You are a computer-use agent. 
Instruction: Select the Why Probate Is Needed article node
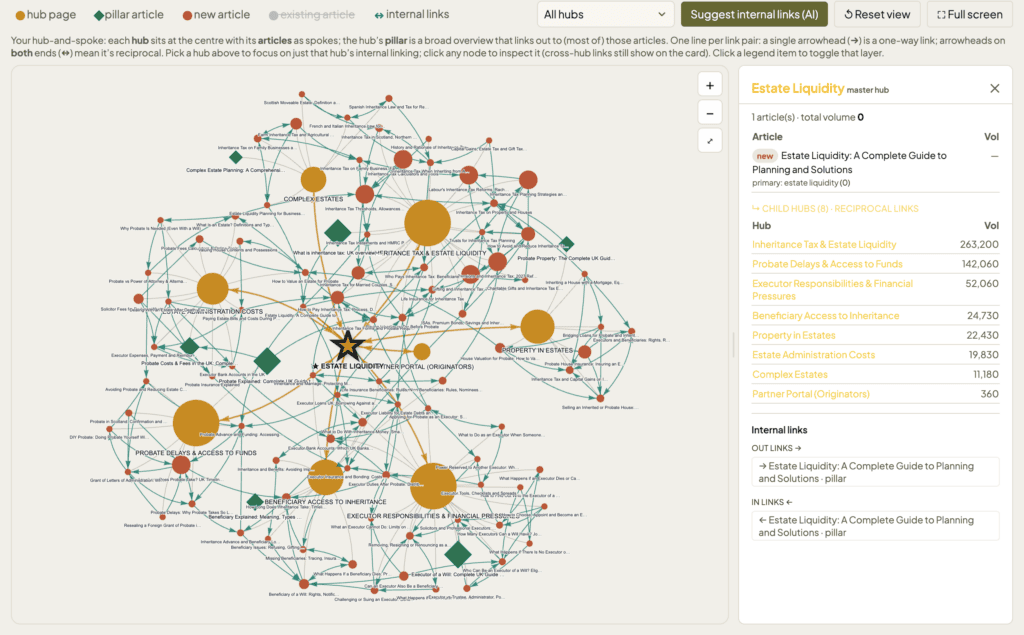163,220
